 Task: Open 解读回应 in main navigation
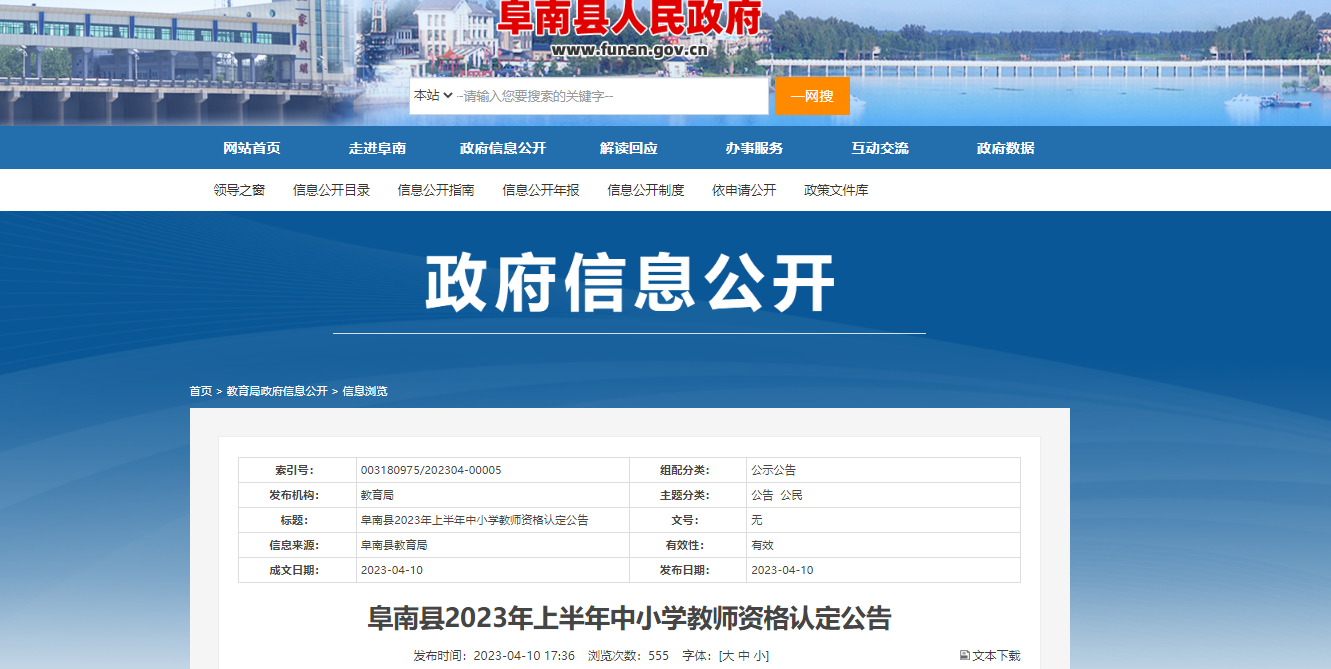(629, 148)
